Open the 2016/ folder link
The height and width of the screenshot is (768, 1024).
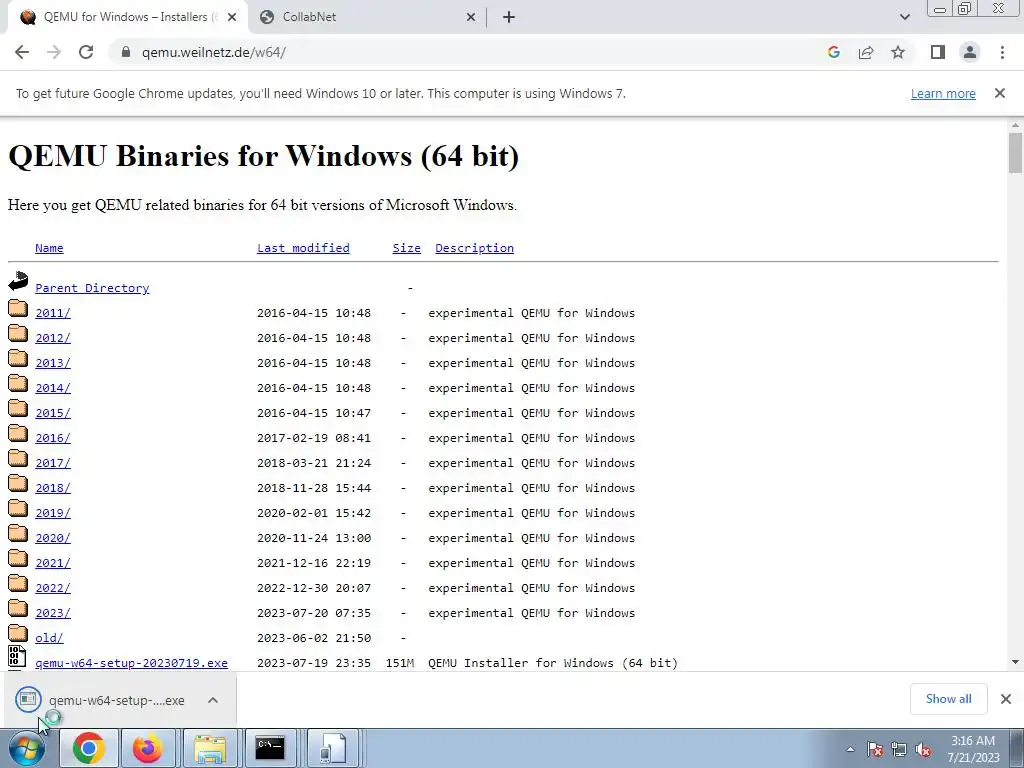click(x=53, y=438)
